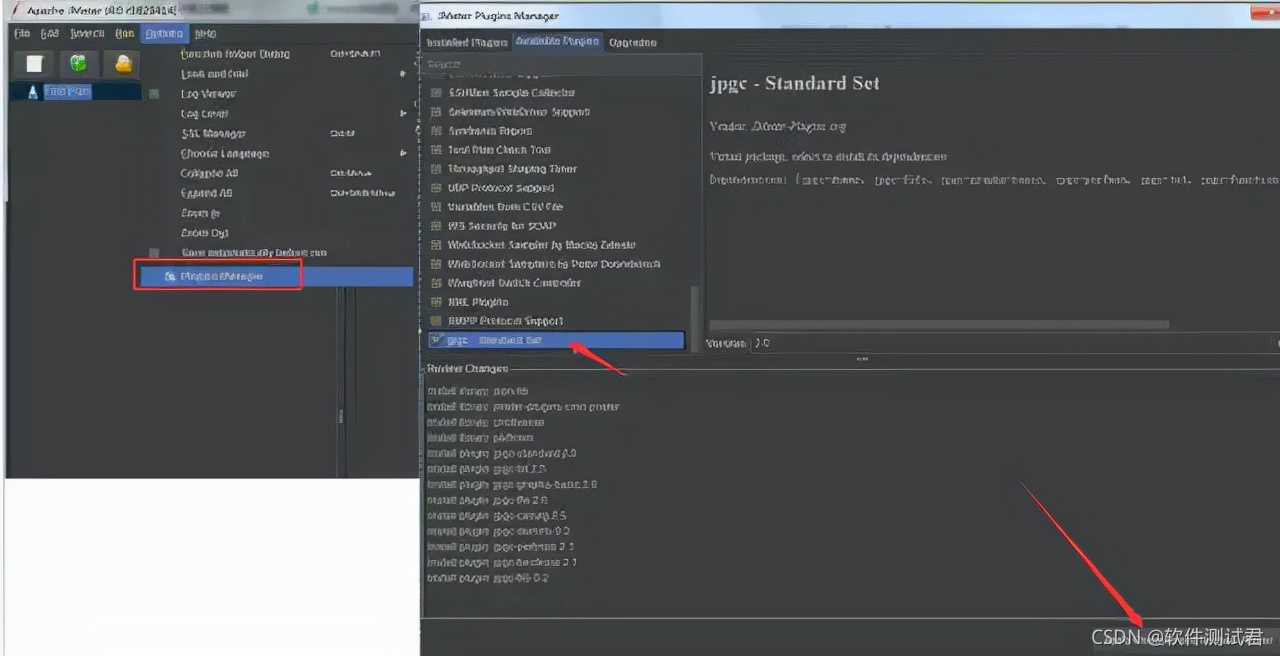The width and height of the screenshot is (1280, 656).
Task: Click the plugin description horizontal scrollbar
Action: click(938, 325)
